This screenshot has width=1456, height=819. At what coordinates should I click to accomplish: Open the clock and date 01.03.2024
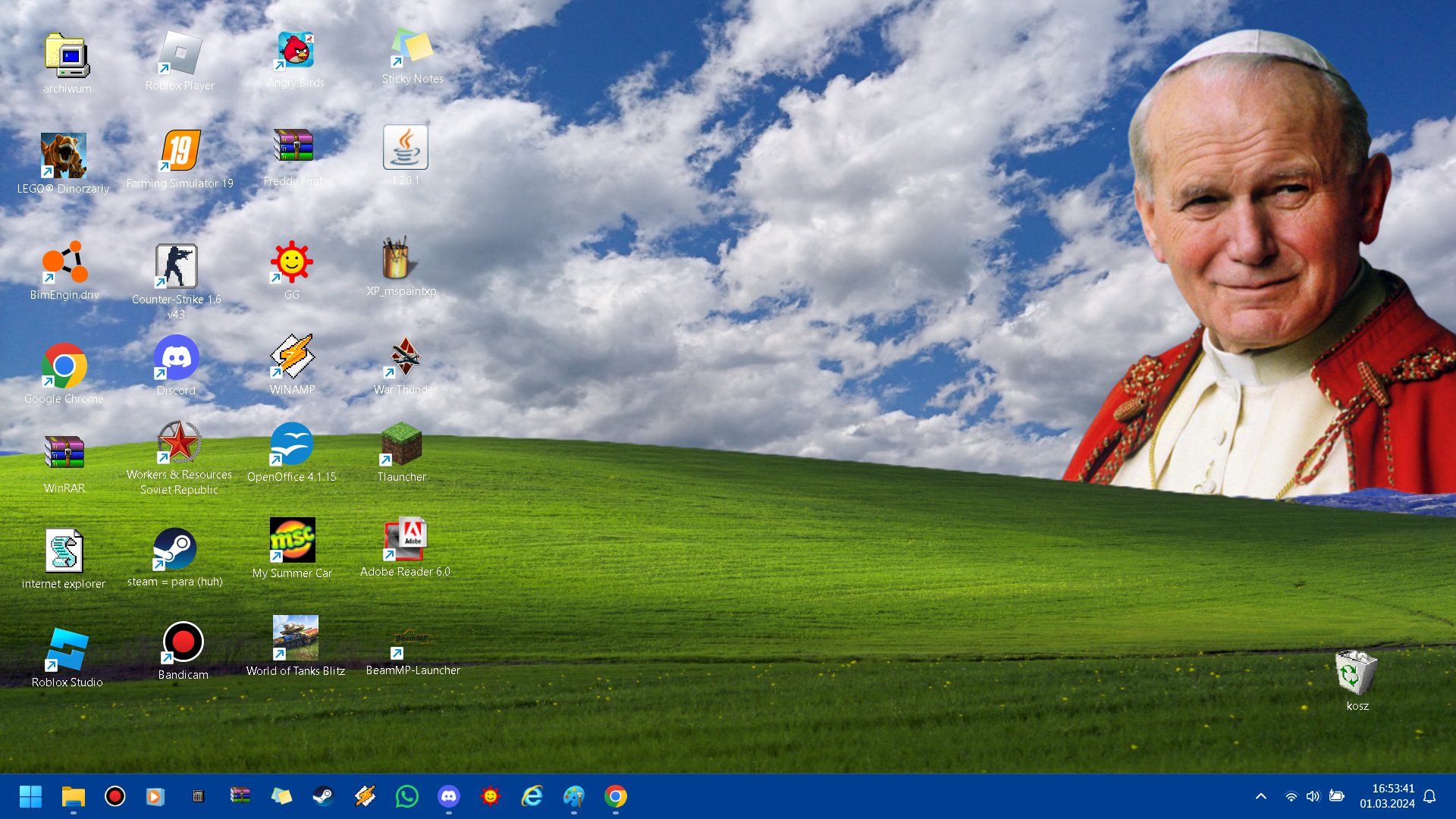(x=1386, y=796)
